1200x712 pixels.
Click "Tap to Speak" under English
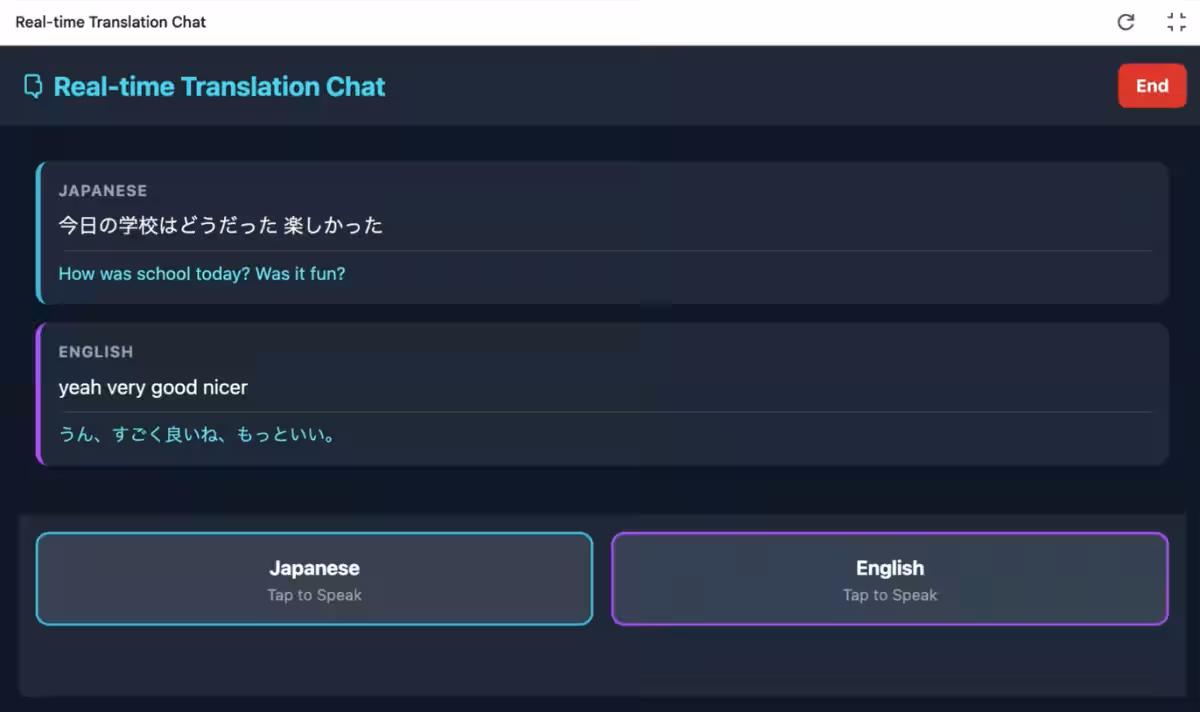click(889, 596)
